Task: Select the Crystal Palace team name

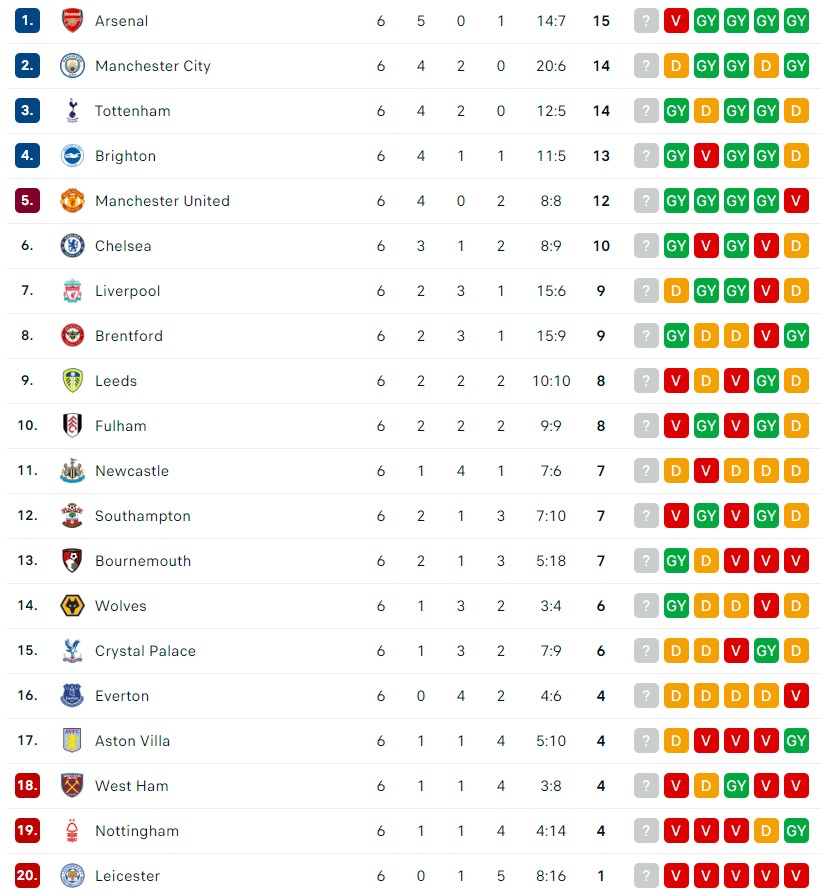Action: [x=145, y=651]
